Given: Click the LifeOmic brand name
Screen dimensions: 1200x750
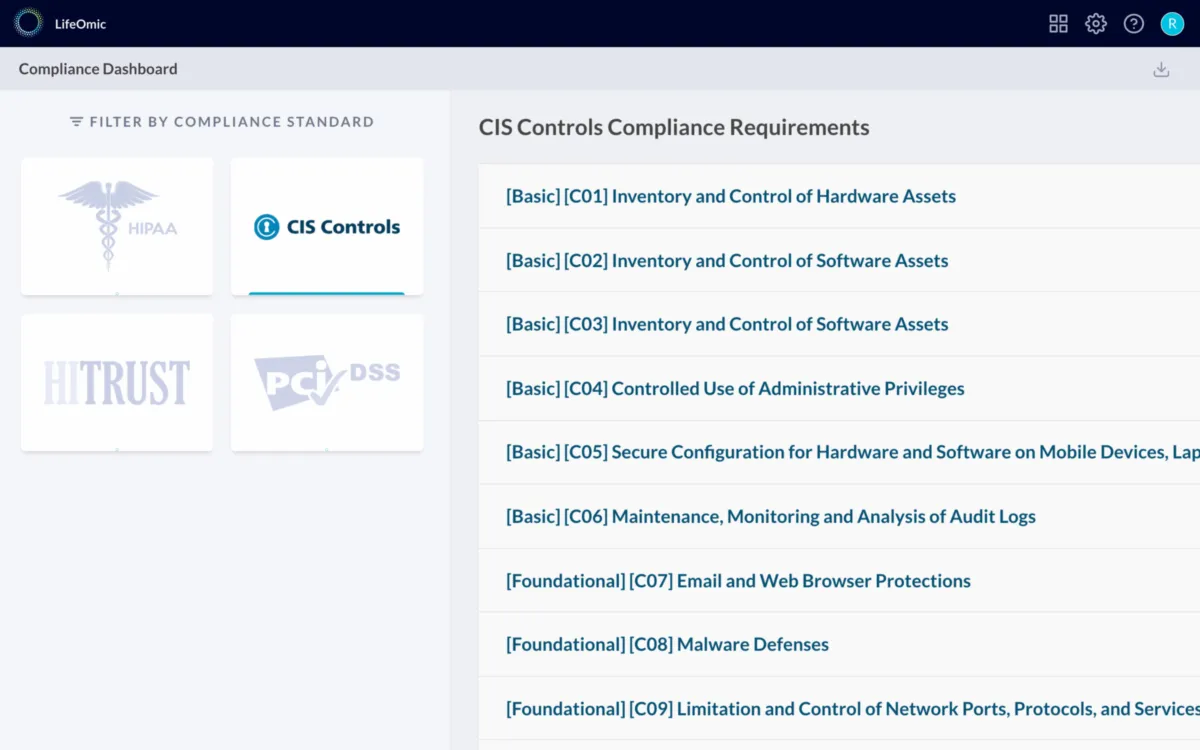Looking at the screenshot, I should [80, 24].
